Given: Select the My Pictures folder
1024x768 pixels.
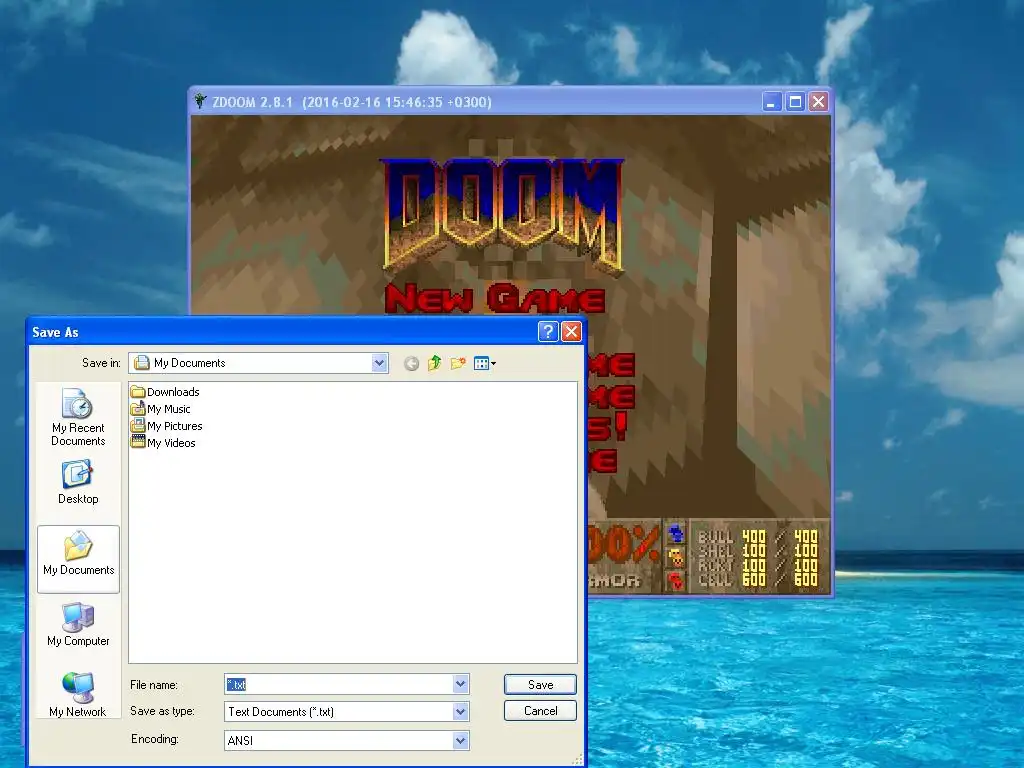Looking at the screenshot, I should tap(167, 426).
